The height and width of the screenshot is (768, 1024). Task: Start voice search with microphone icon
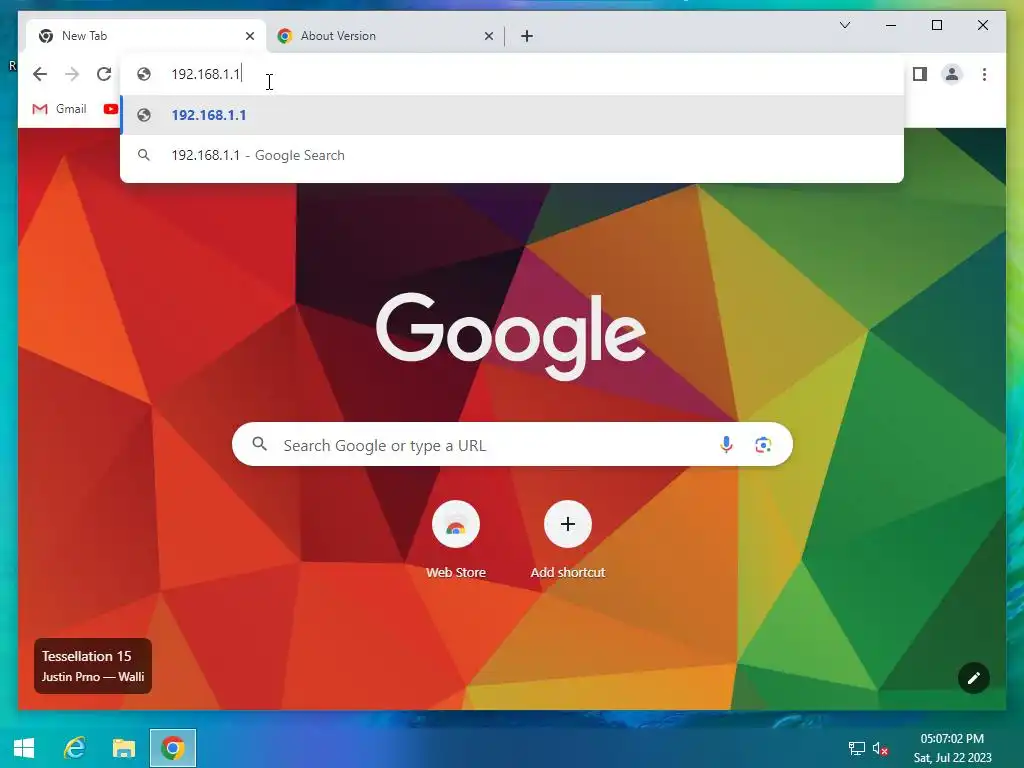point(726,445)
